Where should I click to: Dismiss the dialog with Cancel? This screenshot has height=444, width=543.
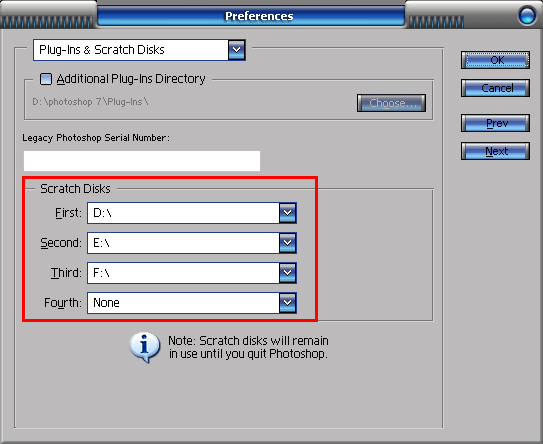tap(495, 88)
